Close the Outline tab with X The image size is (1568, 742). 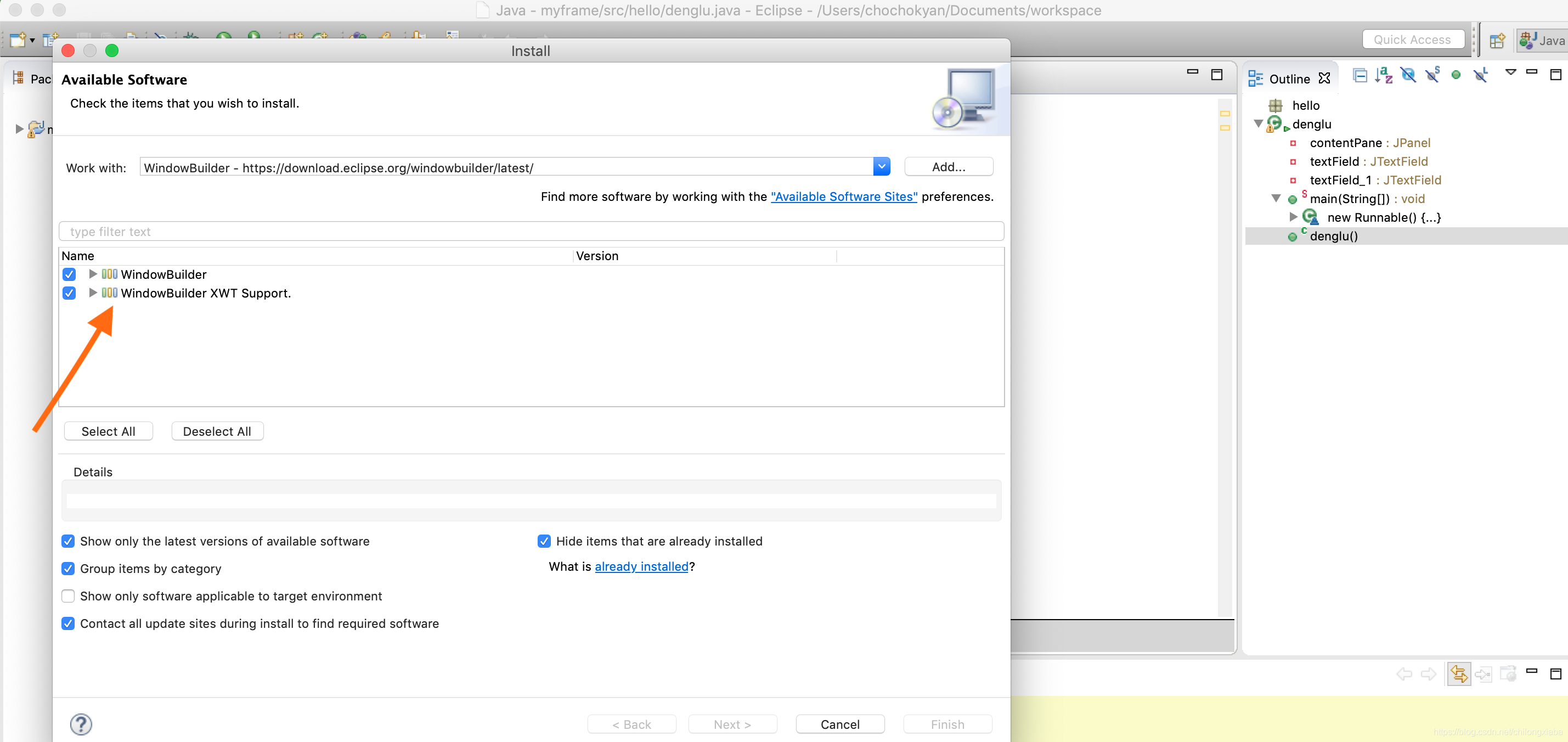(x=1324, y=78)
